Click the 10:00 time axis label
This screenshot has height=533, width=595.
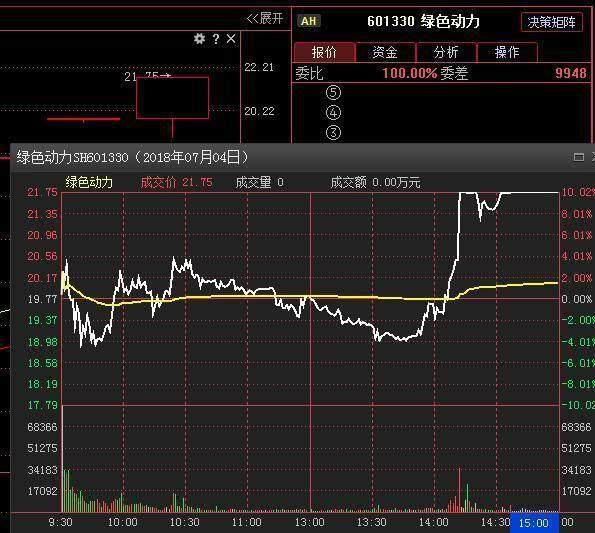[123, 522]
